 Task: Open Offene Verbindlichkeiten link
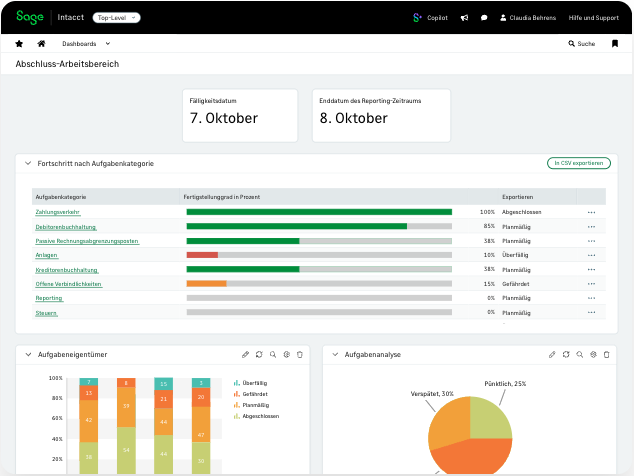click(x=69, y=284)
